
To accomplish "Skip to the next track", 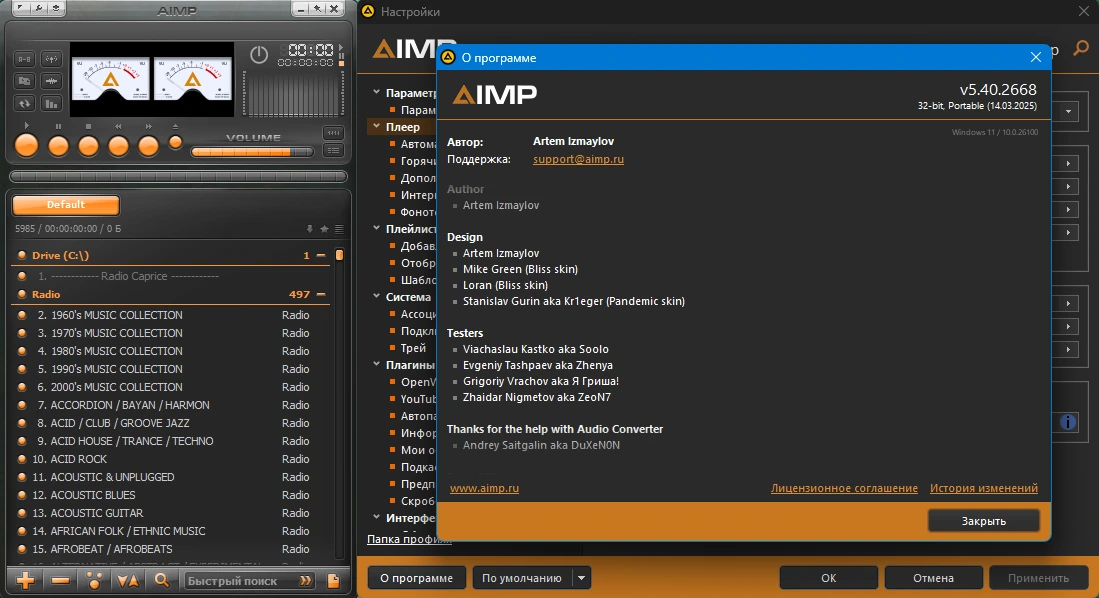I will pos(149,145).
